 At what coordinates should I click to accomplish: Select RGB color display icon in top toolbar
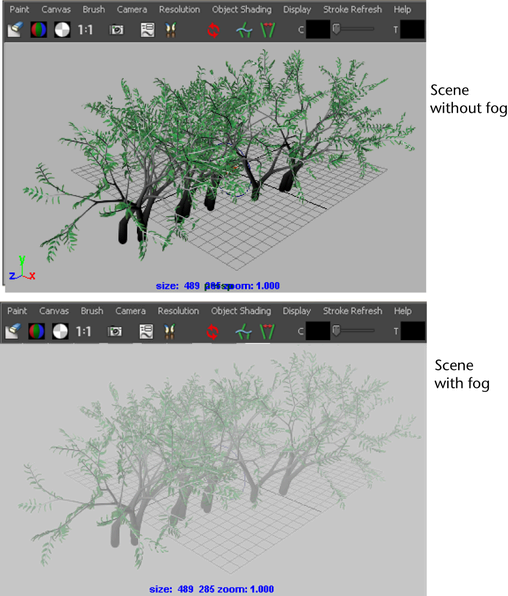pyautogui.click(x=38, y=30)
